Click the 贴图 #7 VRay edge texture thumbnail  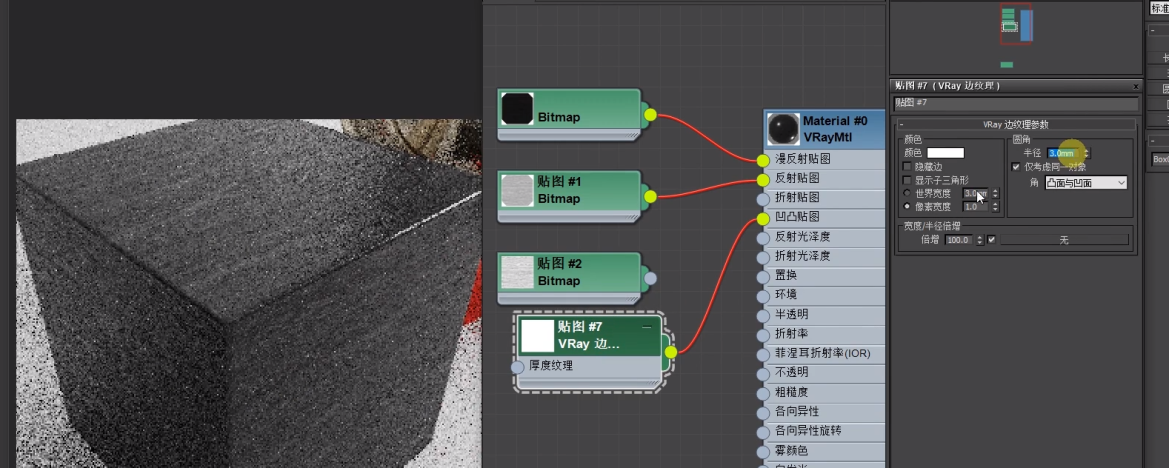coord(537,335)
